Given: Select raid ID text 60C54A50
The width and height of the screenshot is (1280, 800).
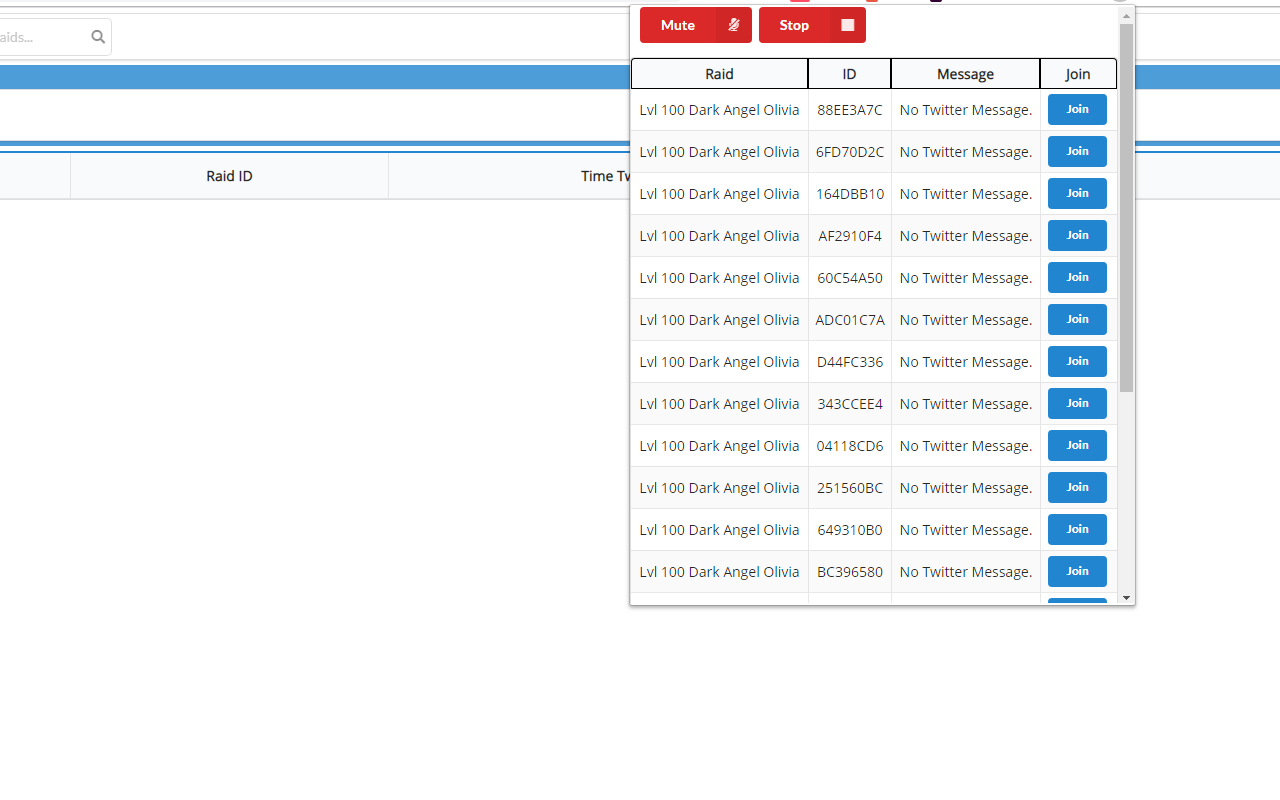Looking at the screenshot, I should click(850, 278).
